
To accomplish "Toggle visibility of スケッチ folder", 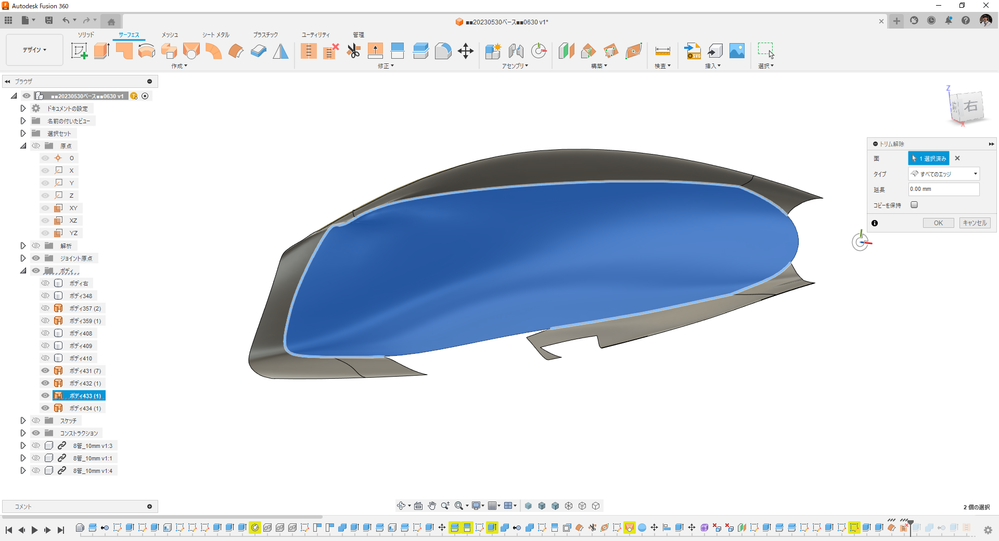I will click(x=36, y=421).
